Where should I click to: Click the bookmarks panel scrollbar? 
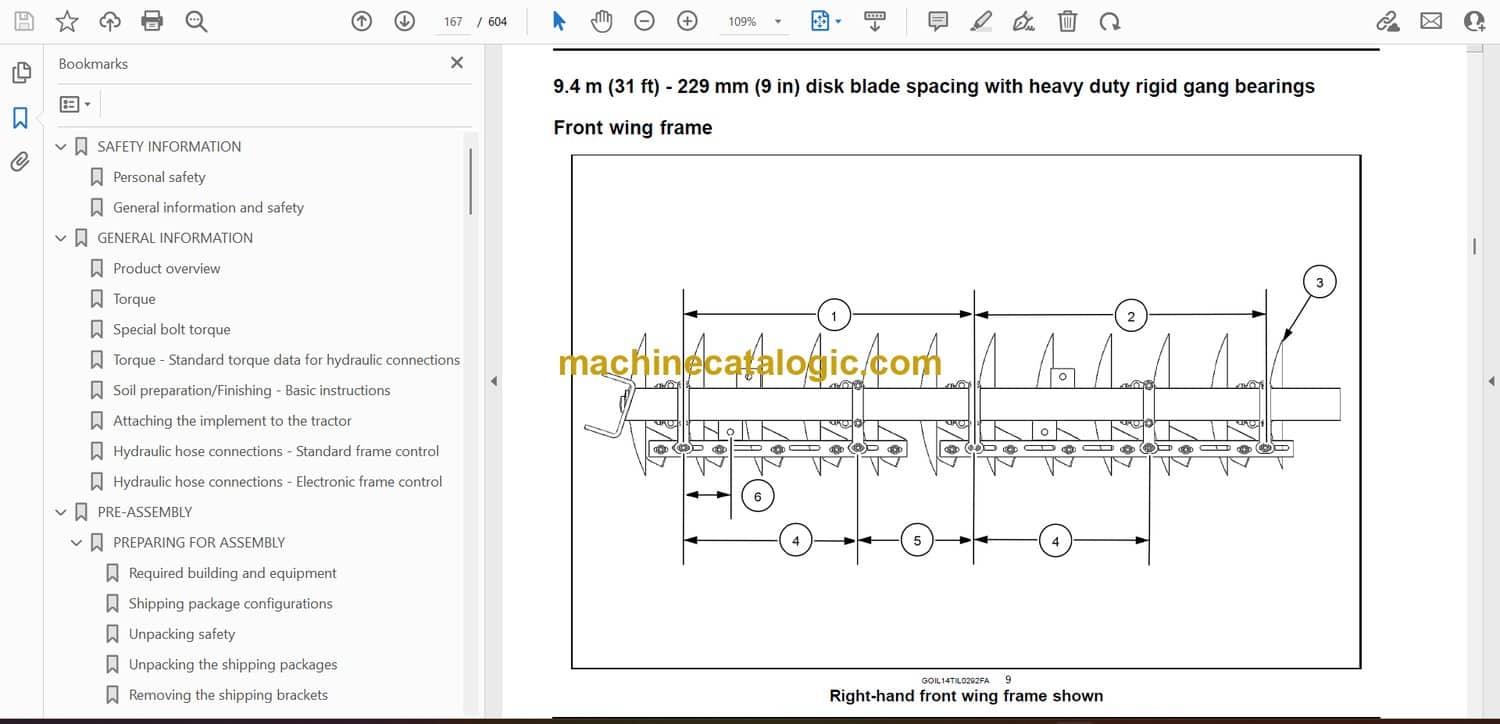click(x=470, y=181)
